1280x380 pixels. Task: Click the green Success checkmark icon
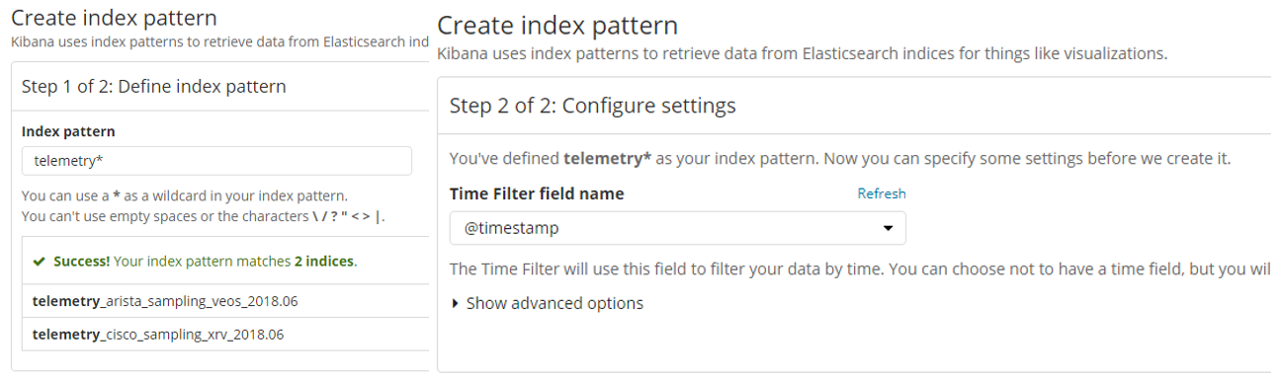pos(38,262)
